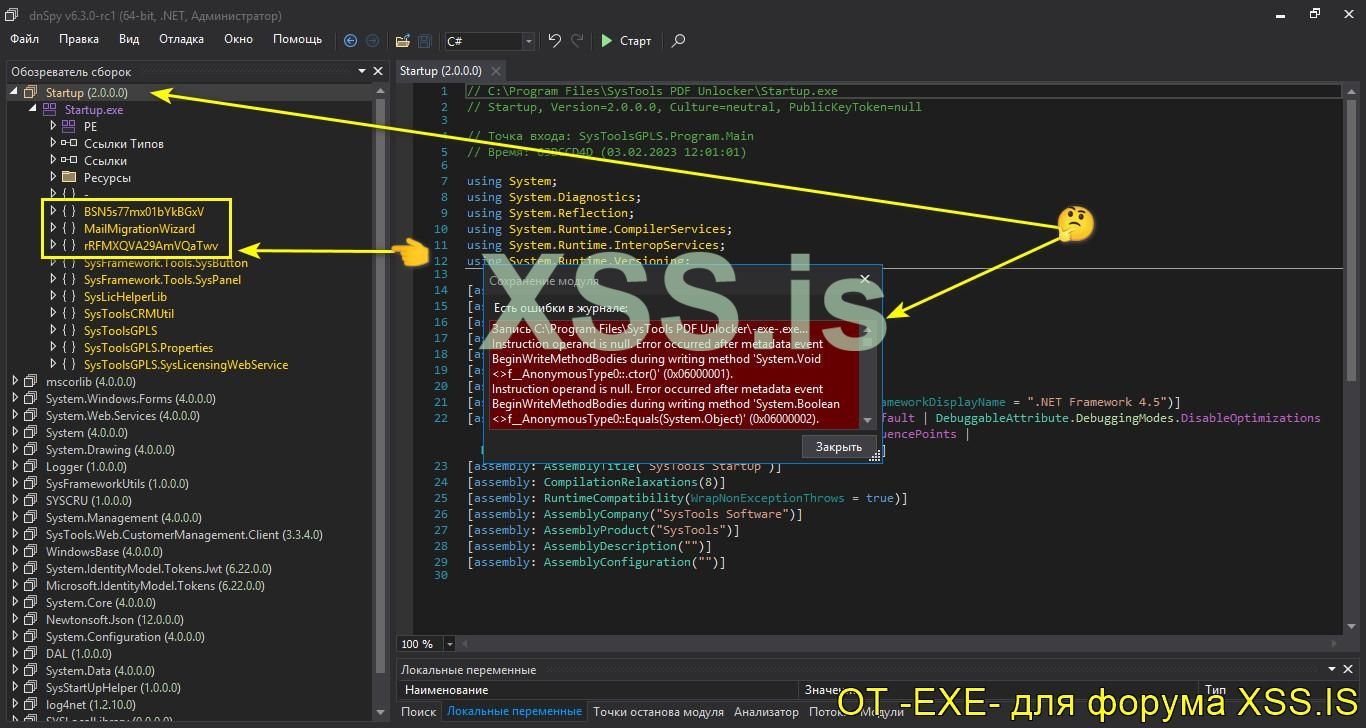Image resolution: width=1366 pixels, height=728 pixels.
Task: Close the Локальные переменные panel
Action: tap(1350, 670)
